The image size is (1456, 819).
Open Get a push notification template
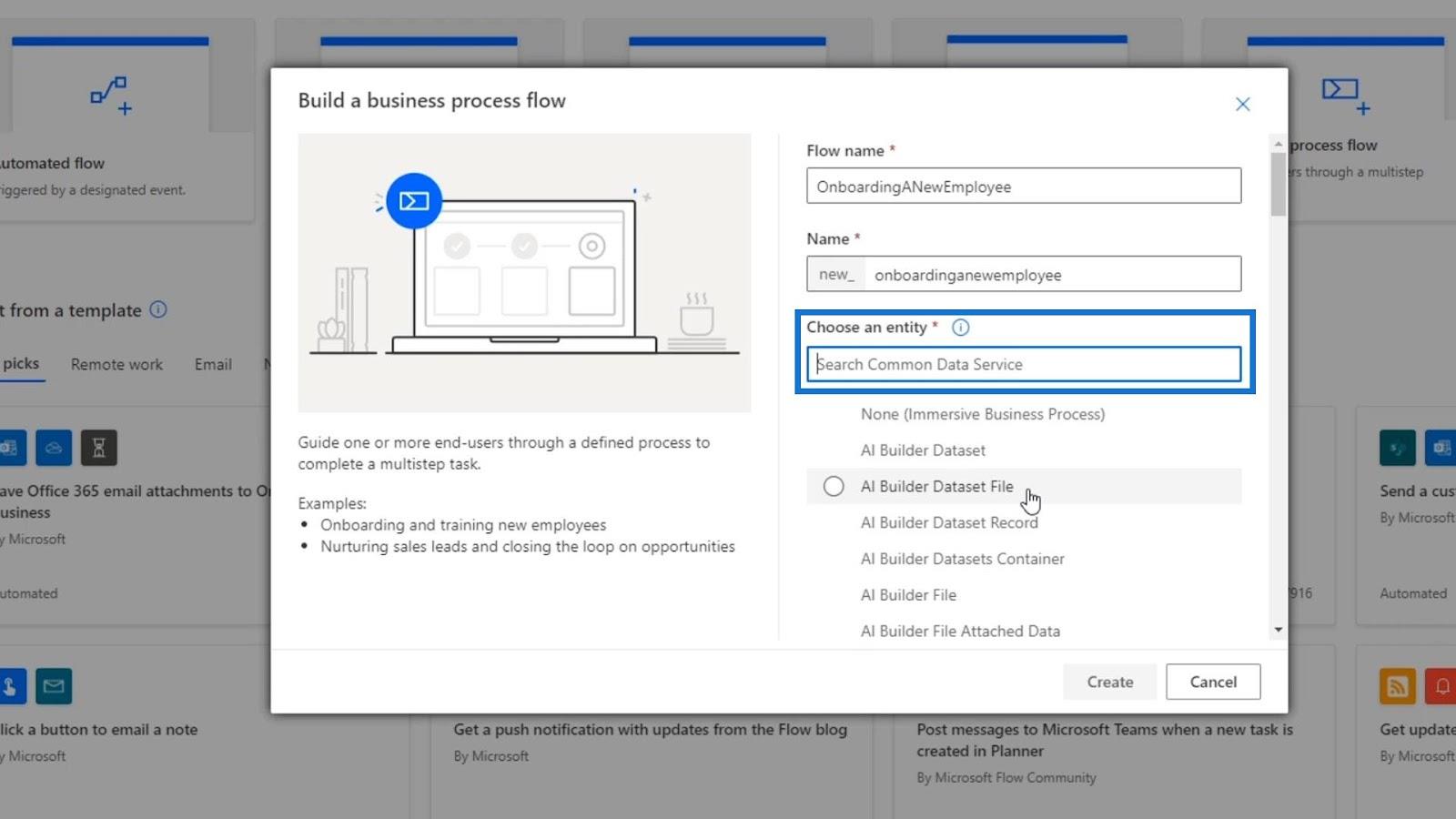point(650,729)
